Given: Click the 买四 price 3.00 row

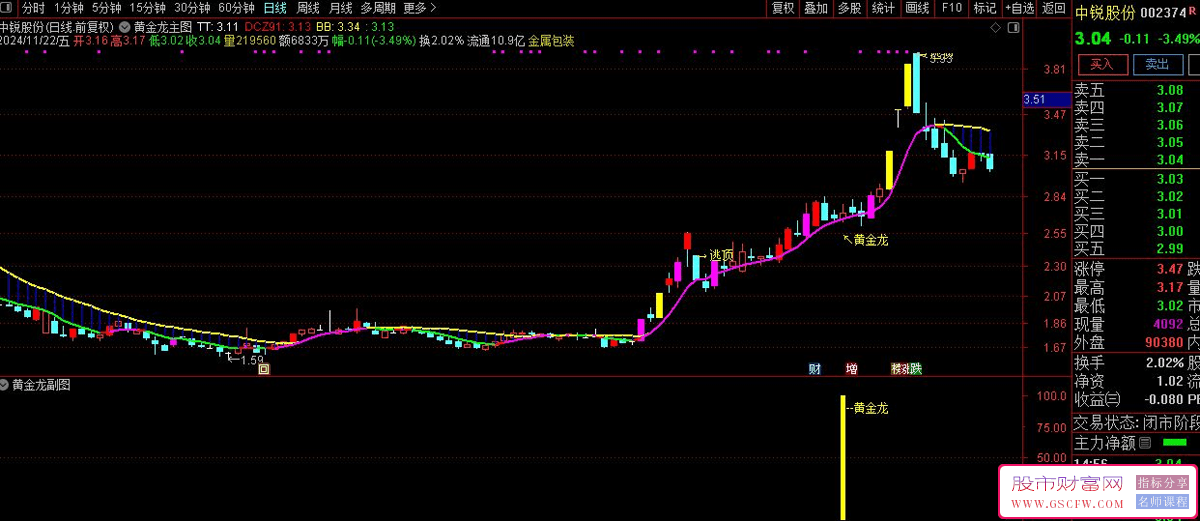Looking at the screenshot, I should pyautogui.click(x=1136, y=231).
